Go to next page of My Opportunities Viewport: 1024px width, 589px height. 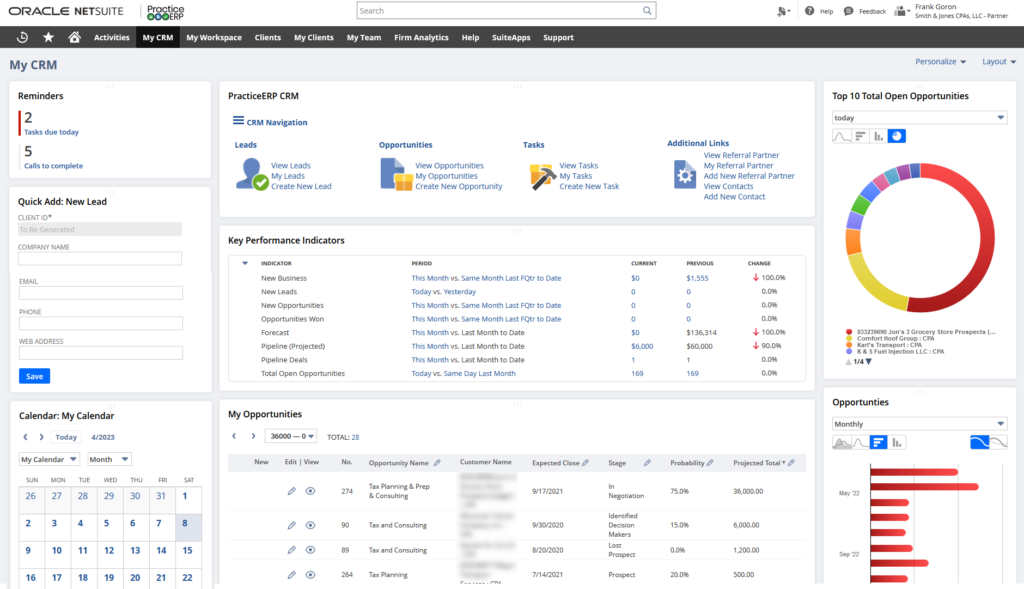253,436
